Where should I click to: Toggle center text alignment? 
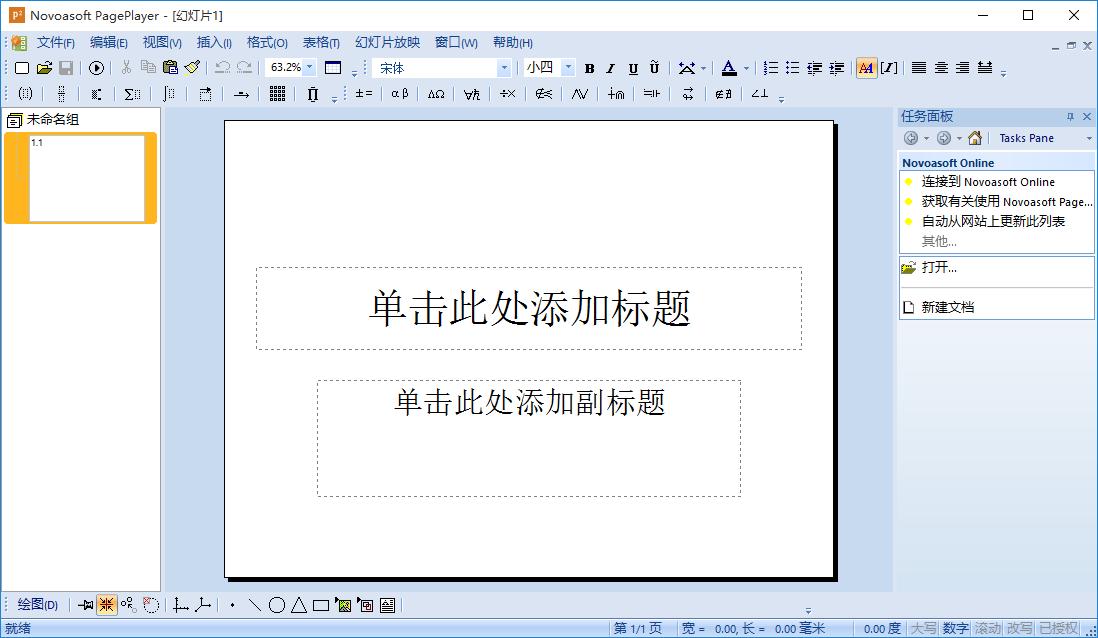click(x=941, y=68)
